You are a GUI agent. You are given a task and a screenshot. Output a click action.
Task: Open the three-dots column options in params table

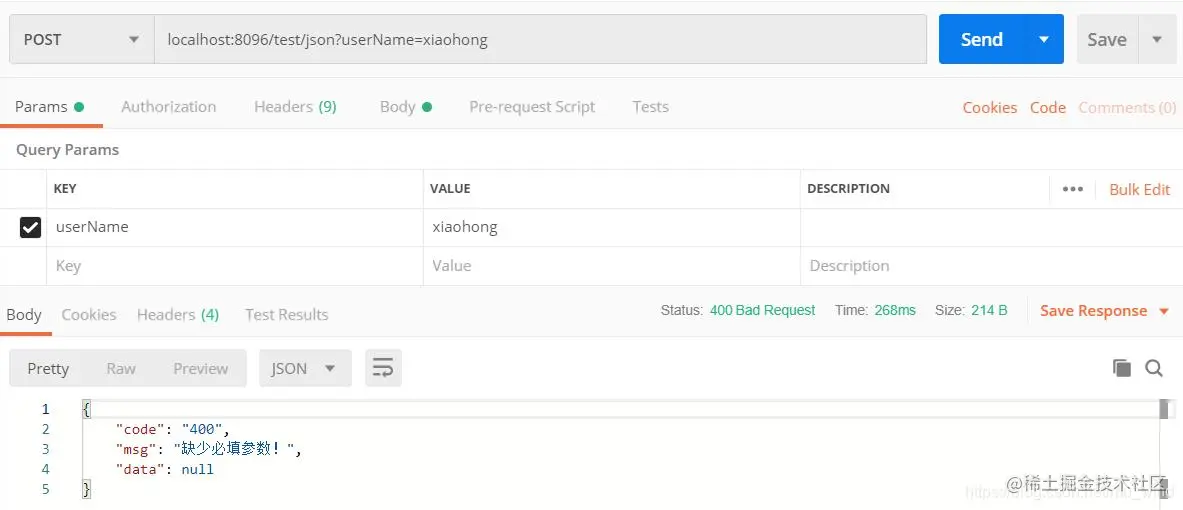(1072, 189)
